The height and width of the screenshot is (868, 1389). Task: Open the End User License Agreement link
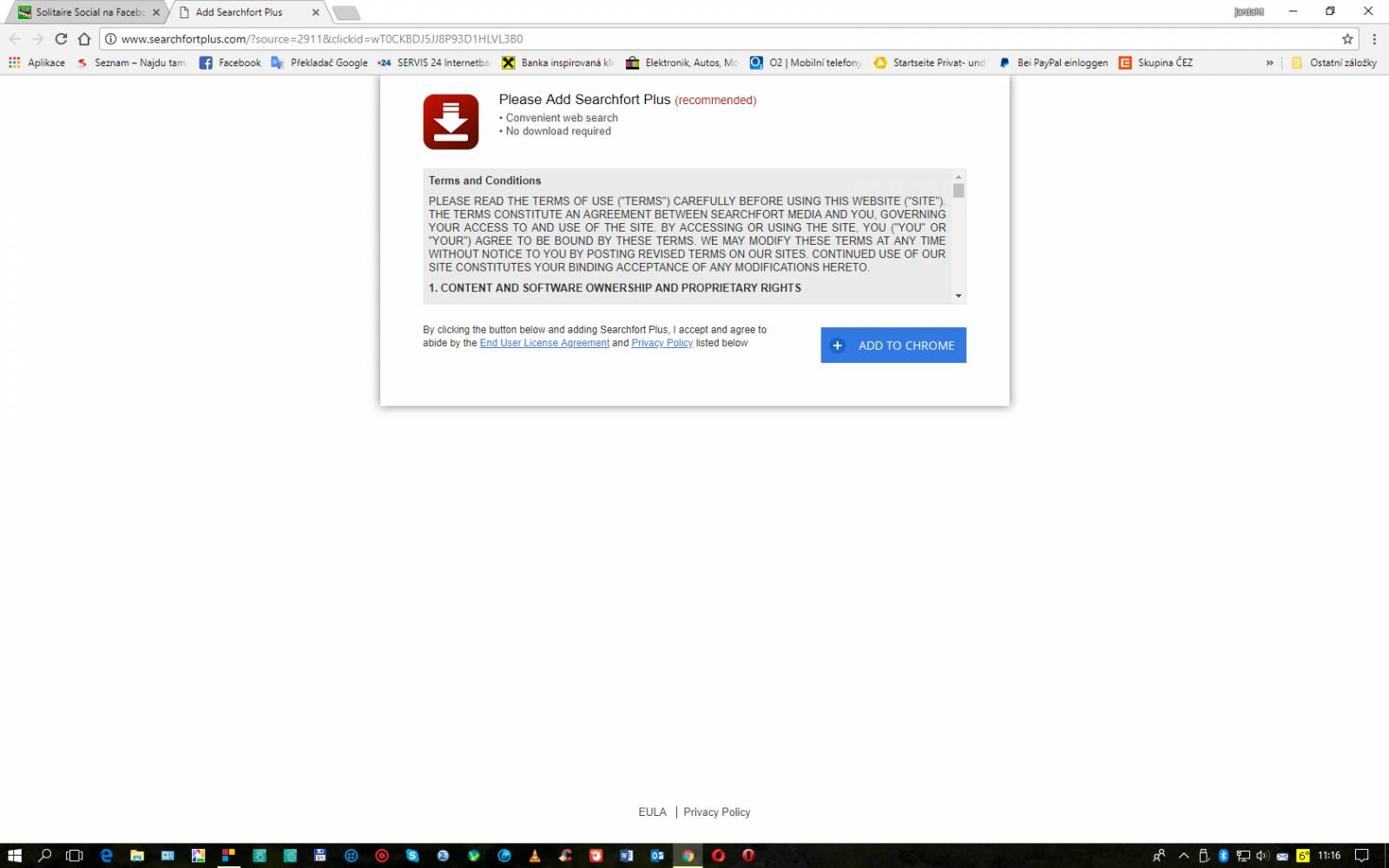click(x=544, y=343)
